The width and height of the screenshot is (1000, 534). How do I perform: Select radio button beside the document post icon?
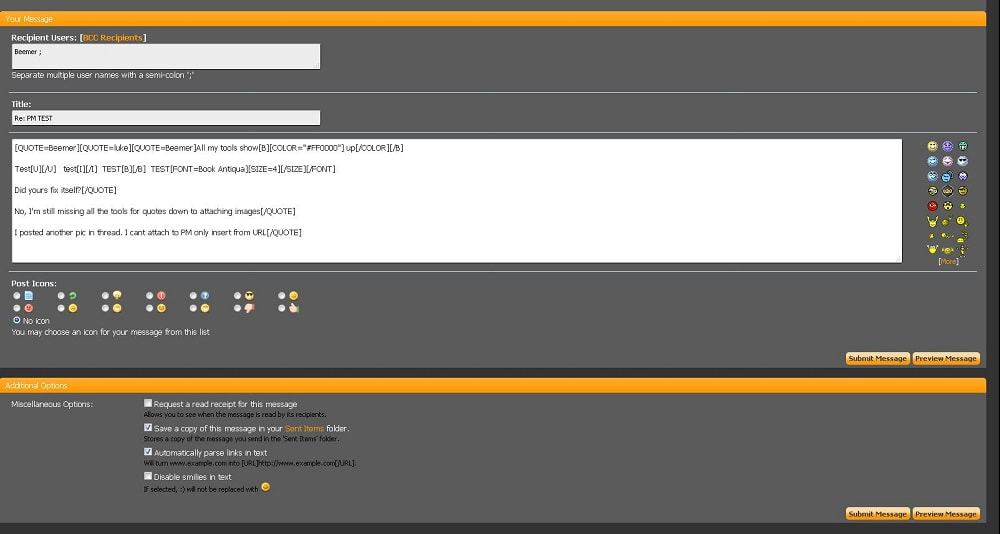17,296
